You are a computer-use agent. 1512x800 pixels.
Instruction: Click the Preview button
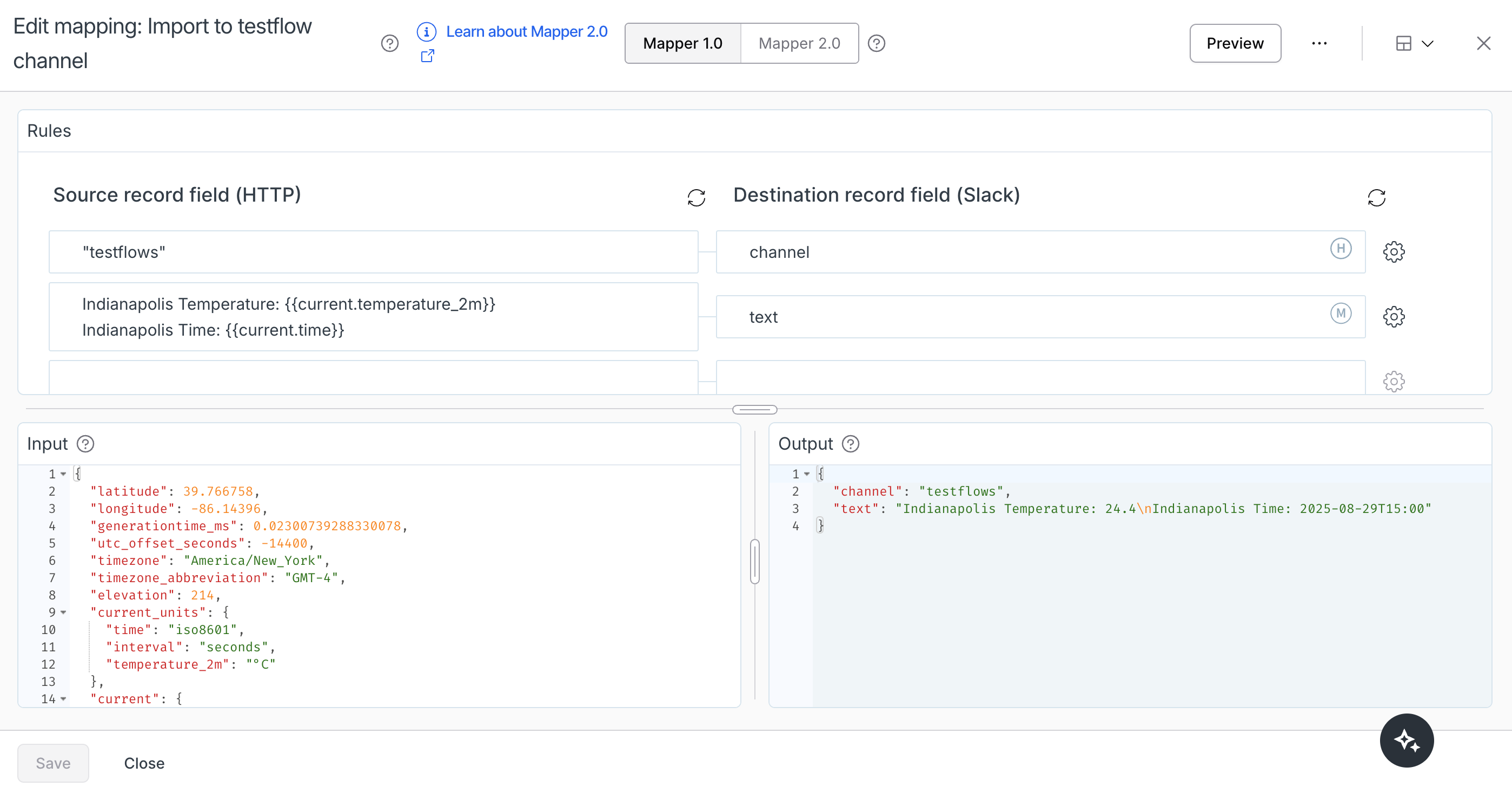tap(1235, 43)
